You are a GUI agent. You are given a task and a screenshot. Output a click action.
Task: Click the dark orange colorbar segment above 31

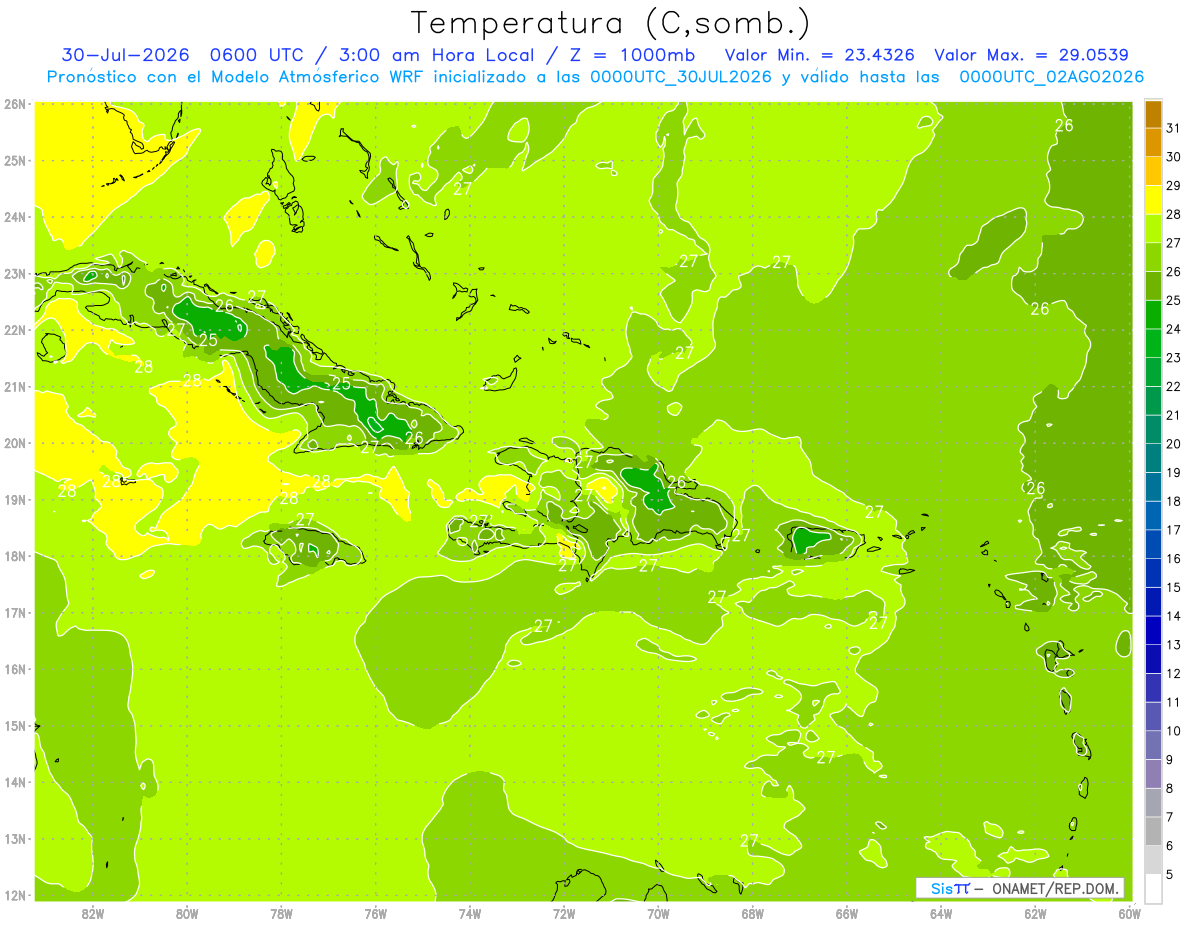click(x=1152, y=115)
